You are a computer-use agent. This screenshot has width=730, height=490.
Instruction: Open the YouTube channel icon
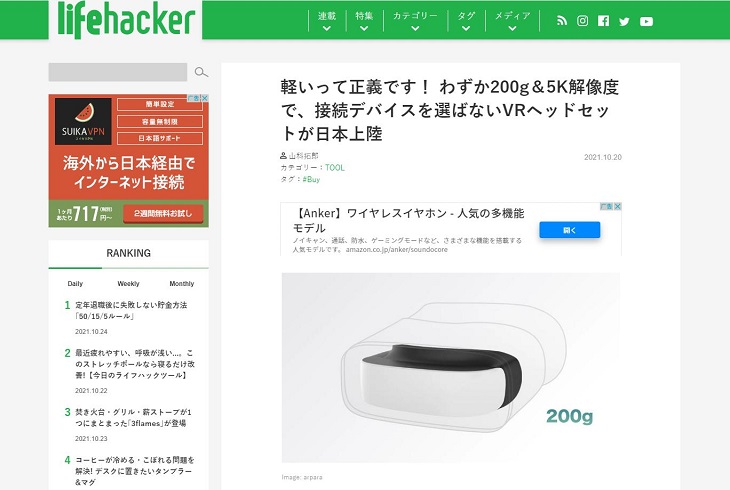point(646,21)
